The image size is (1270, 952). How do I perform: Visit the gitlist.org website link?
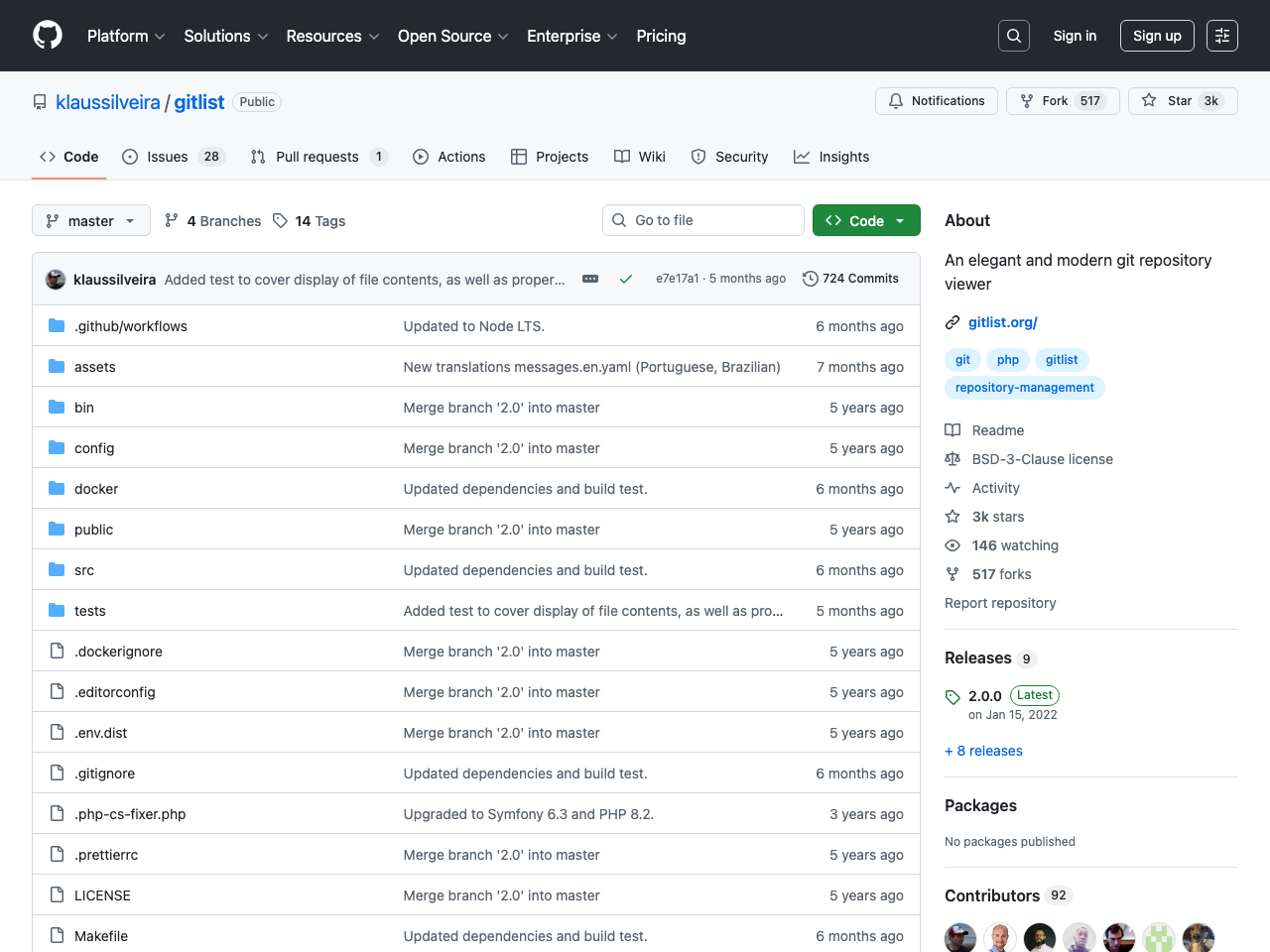pos(1002,322)
